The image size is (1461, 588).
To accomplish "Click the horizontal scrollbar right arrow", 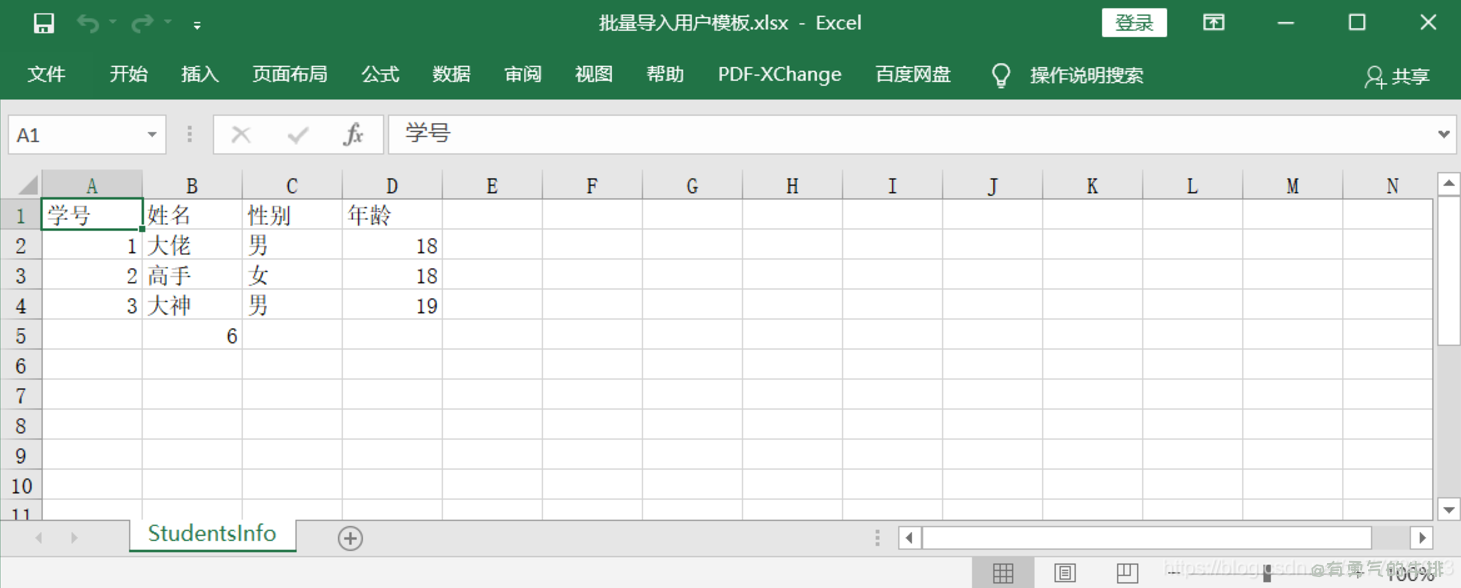I will [x=1421, y=538].
